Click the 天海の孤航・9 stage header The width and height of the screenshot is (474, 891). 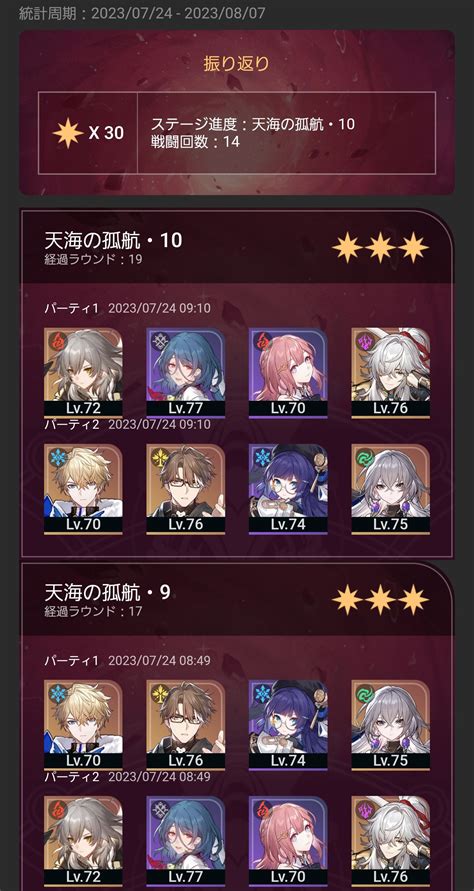pyautogui.click(x=107, y=593)
